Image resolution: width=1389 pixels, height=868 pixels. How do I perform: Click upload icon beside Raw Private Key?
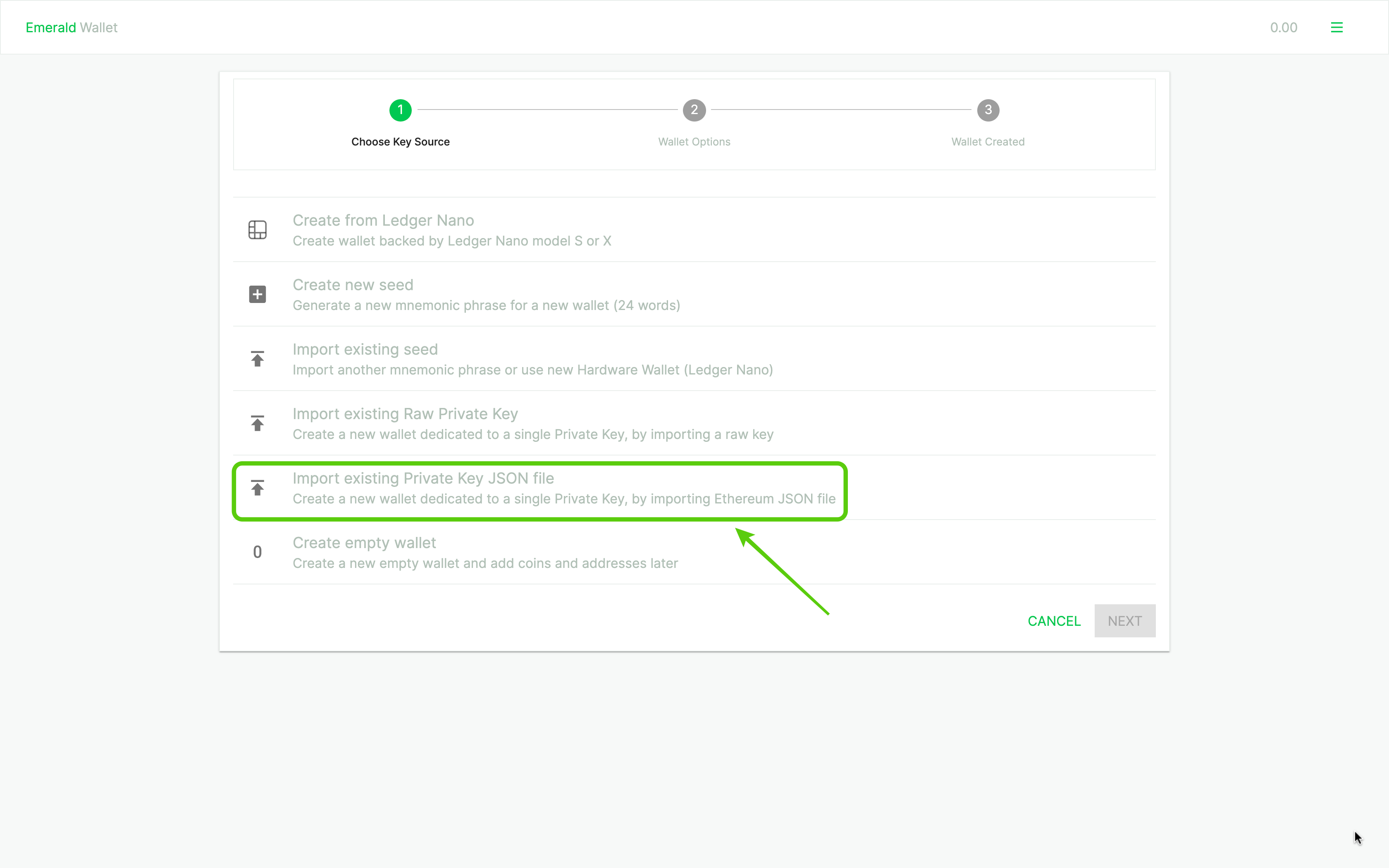click(257, 423)
